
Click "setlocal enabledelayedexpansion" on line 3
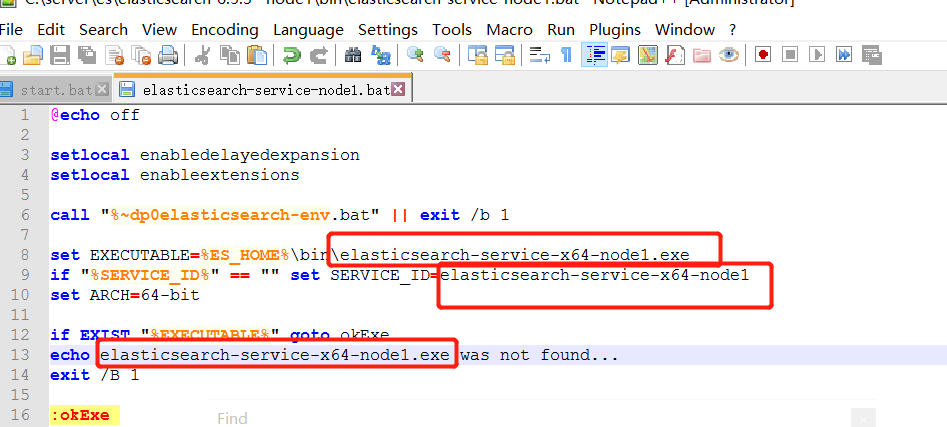(x=205, y=155)
